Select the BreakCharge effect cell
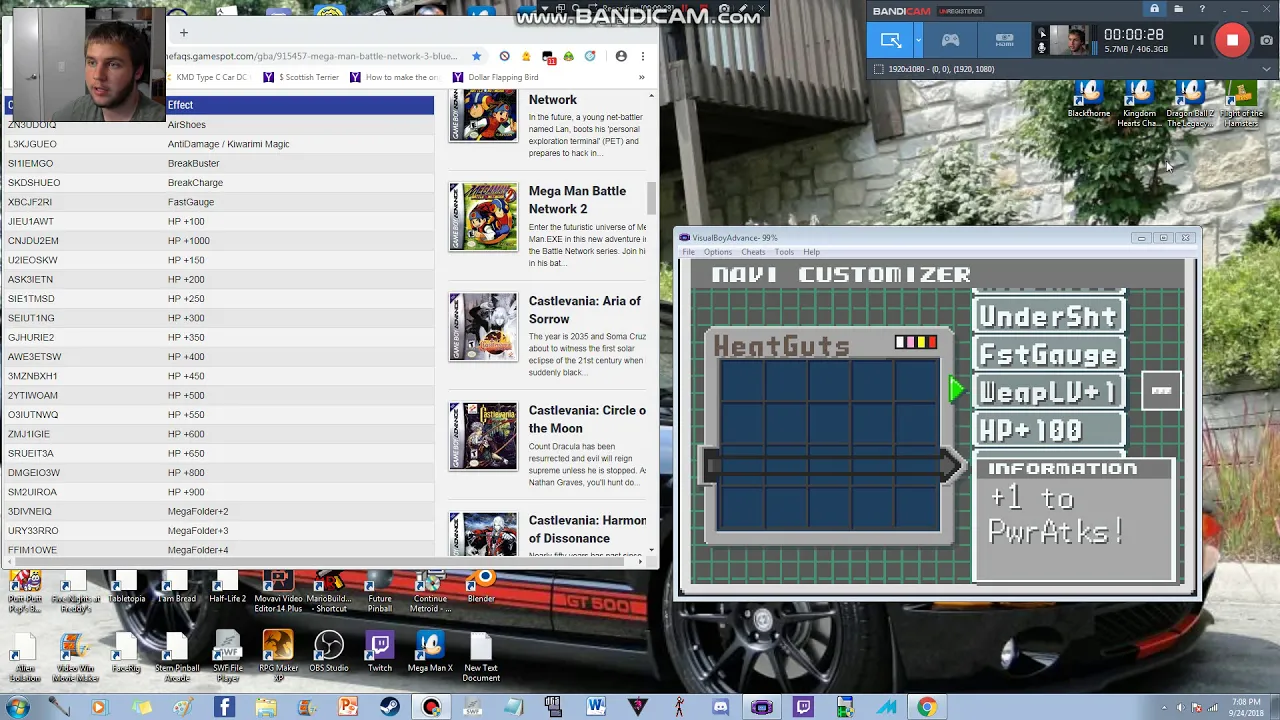The image size is (1280, 720). (x=195, y=183)
